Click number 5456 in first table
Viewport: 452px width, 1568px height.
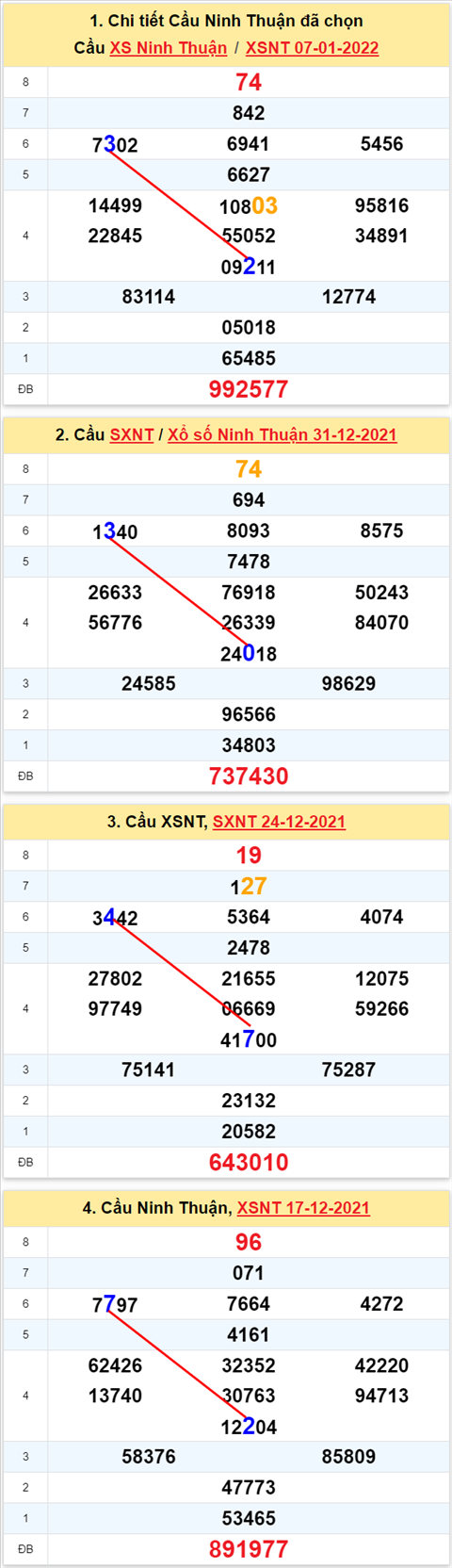point(381,144)
